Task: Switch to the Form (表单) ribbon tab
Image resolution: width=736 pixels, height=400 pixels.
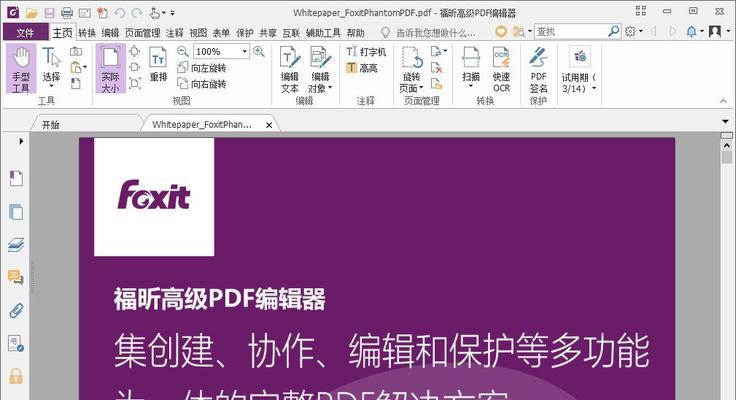Action: (x=222, y=32)
